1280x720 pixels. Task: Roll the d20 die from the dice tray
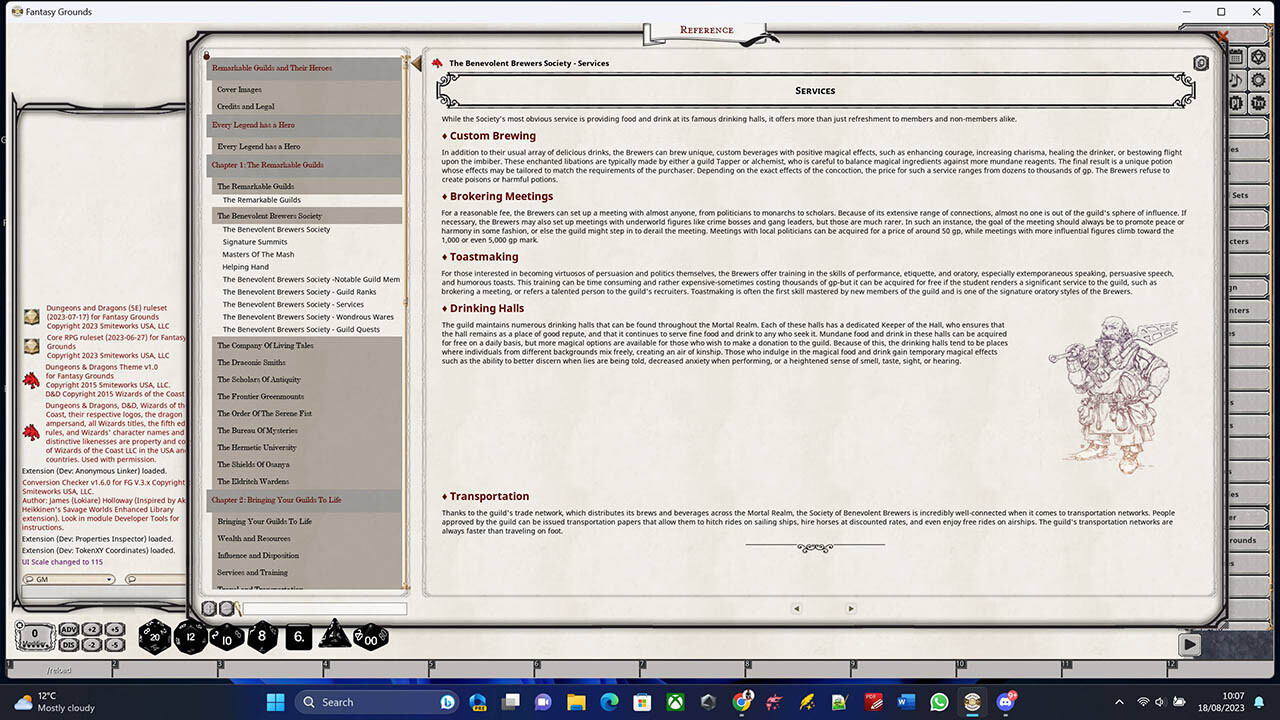(153, 637)
